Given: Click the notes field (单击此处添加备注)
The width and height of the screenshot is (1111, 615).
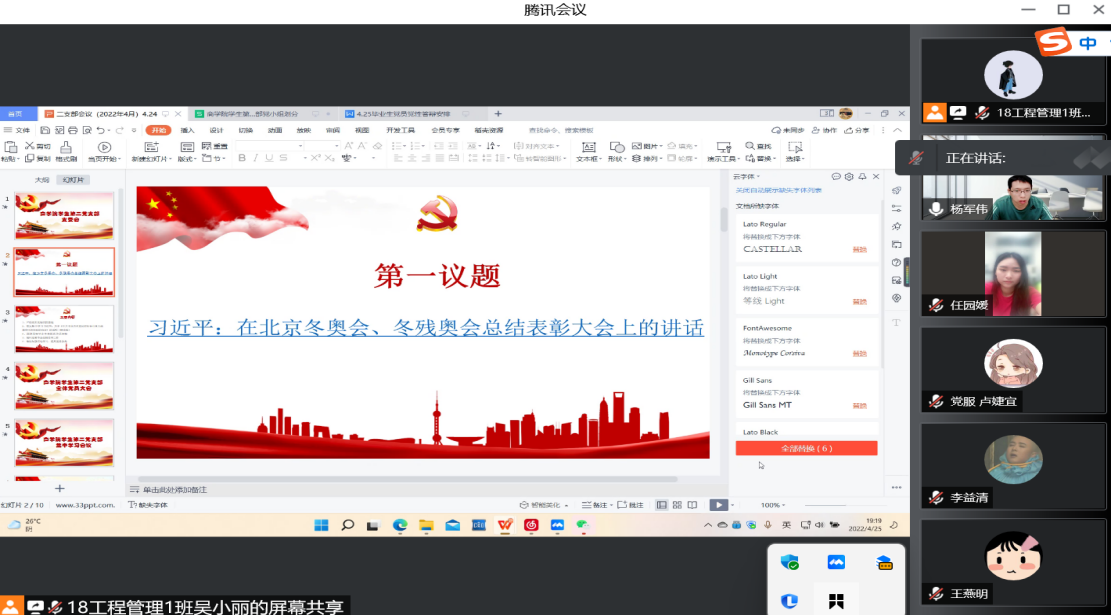Looking at the screenshot, I should coord(175,490).
